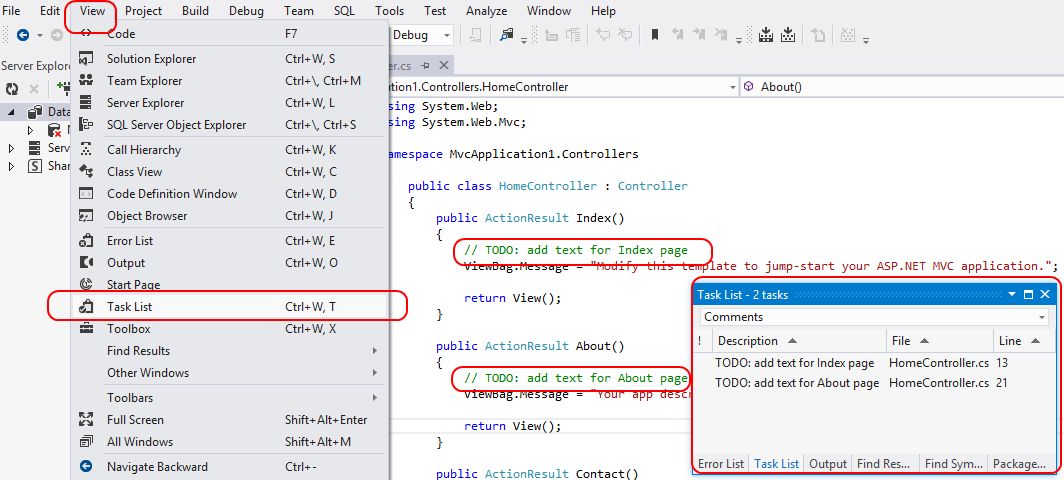Choose Solution Explorer in the View menu
The height and width of the screenshot is (480, 1064).
click(x=230, y=59)
